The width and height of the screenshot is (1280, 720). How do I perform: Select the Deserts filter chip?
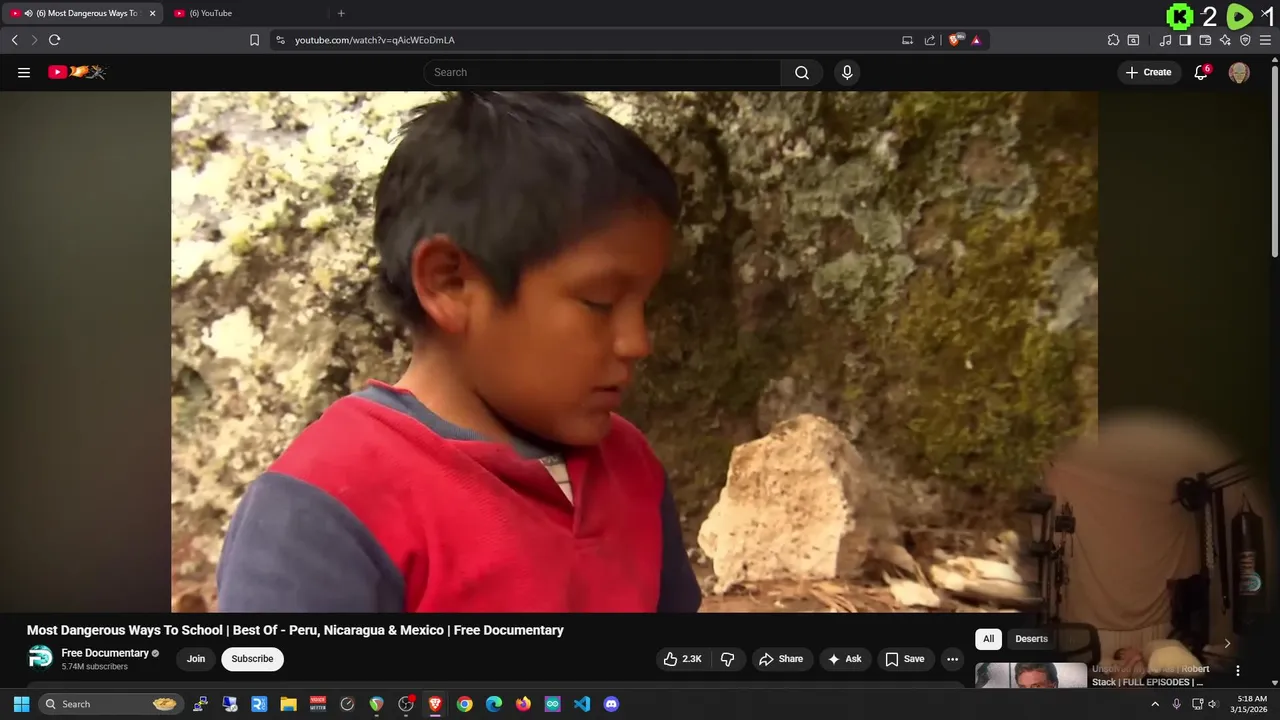click(x=1031, y=639)
